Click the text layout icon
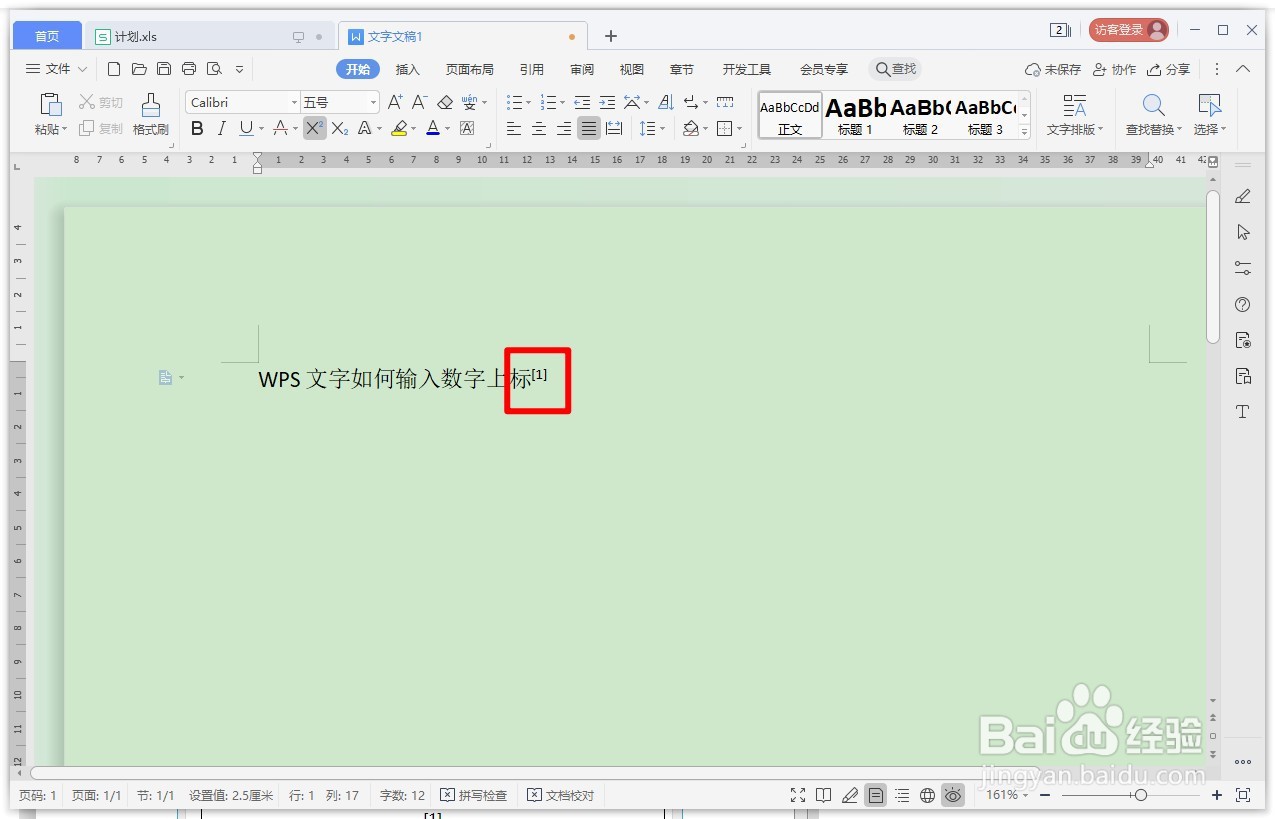The height and width of the screenshot is (819, 1275). (x=1074, y=113)
